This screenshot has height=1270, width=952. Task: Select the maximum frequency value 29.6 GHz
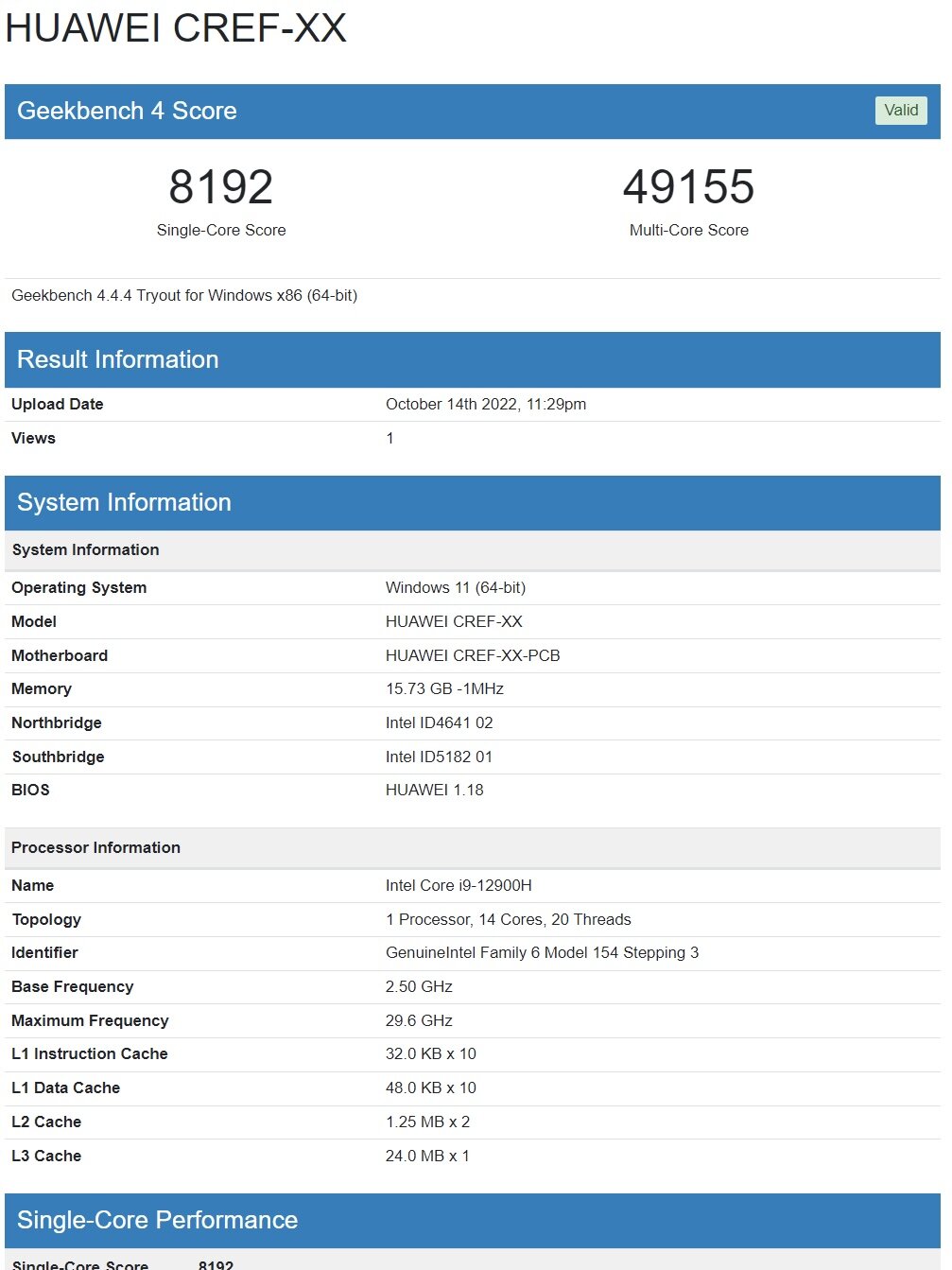pos(419,1020)
